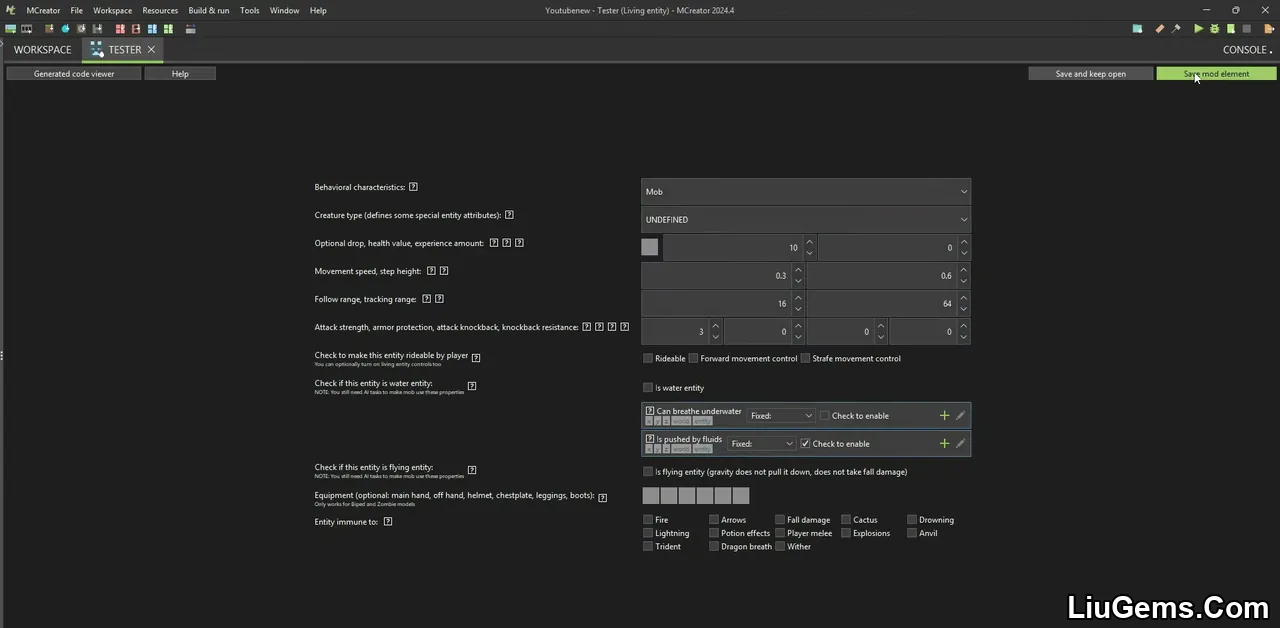
Task: Click Generated code viewer button
Action: [74, 73]
